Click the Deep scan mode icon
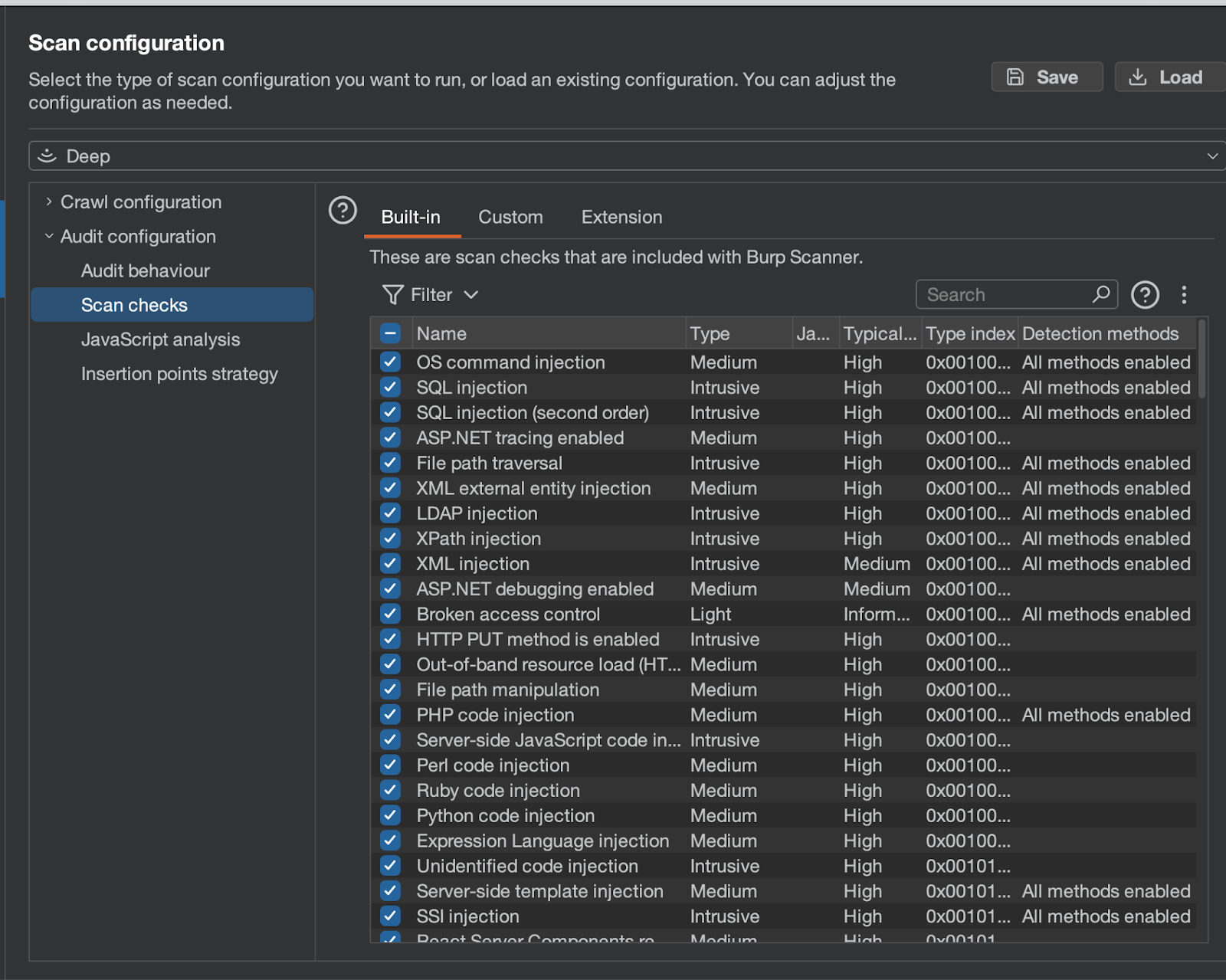The width and height of the screenshot is (1226, 980). 48,156
